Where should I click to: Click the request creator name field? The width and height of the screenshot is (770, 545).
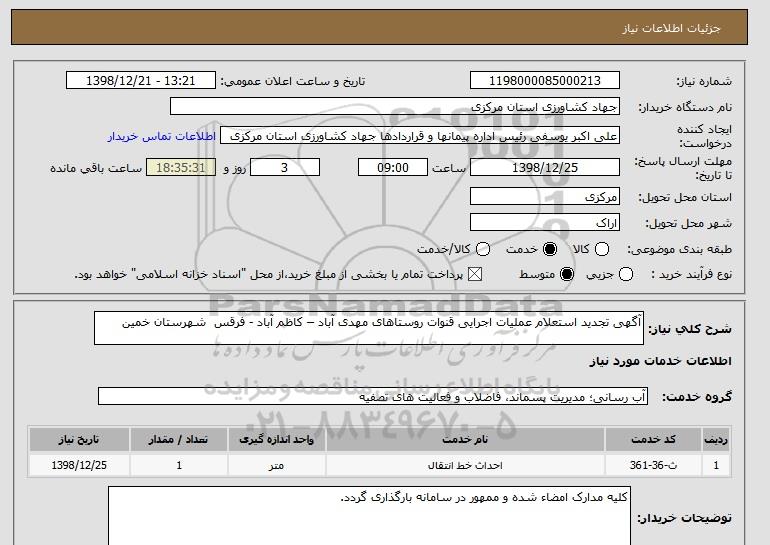point(420,136)
